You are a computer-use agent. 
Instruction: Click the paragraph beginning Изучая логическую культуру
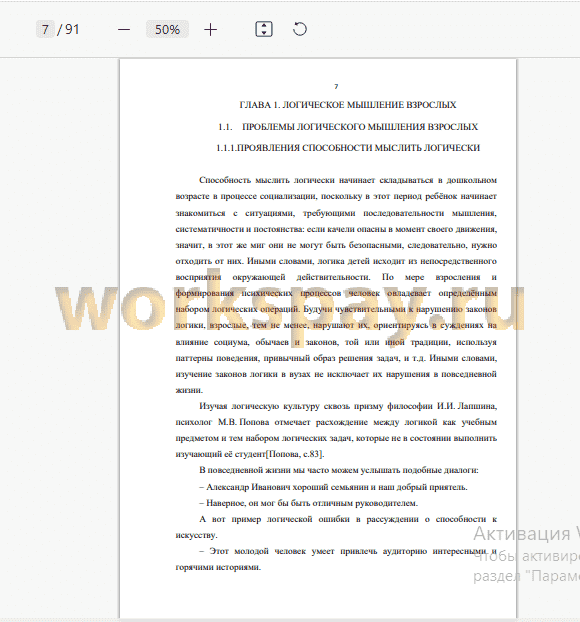[336, 430]
